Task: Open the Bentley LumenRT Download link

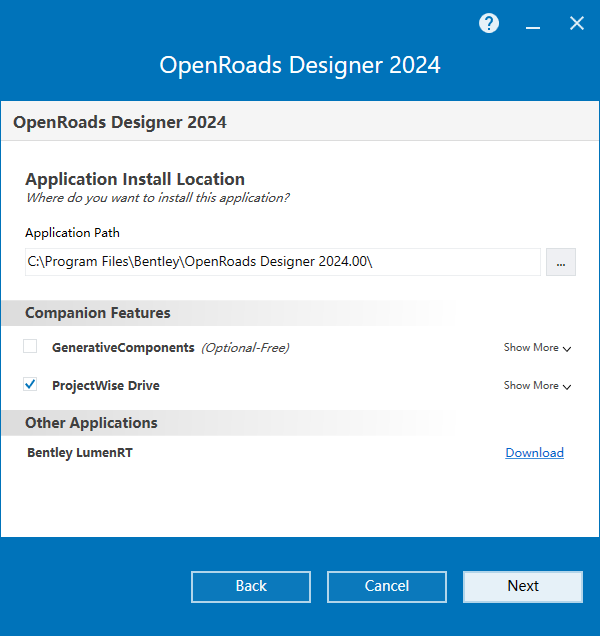Action: [534, 453]
